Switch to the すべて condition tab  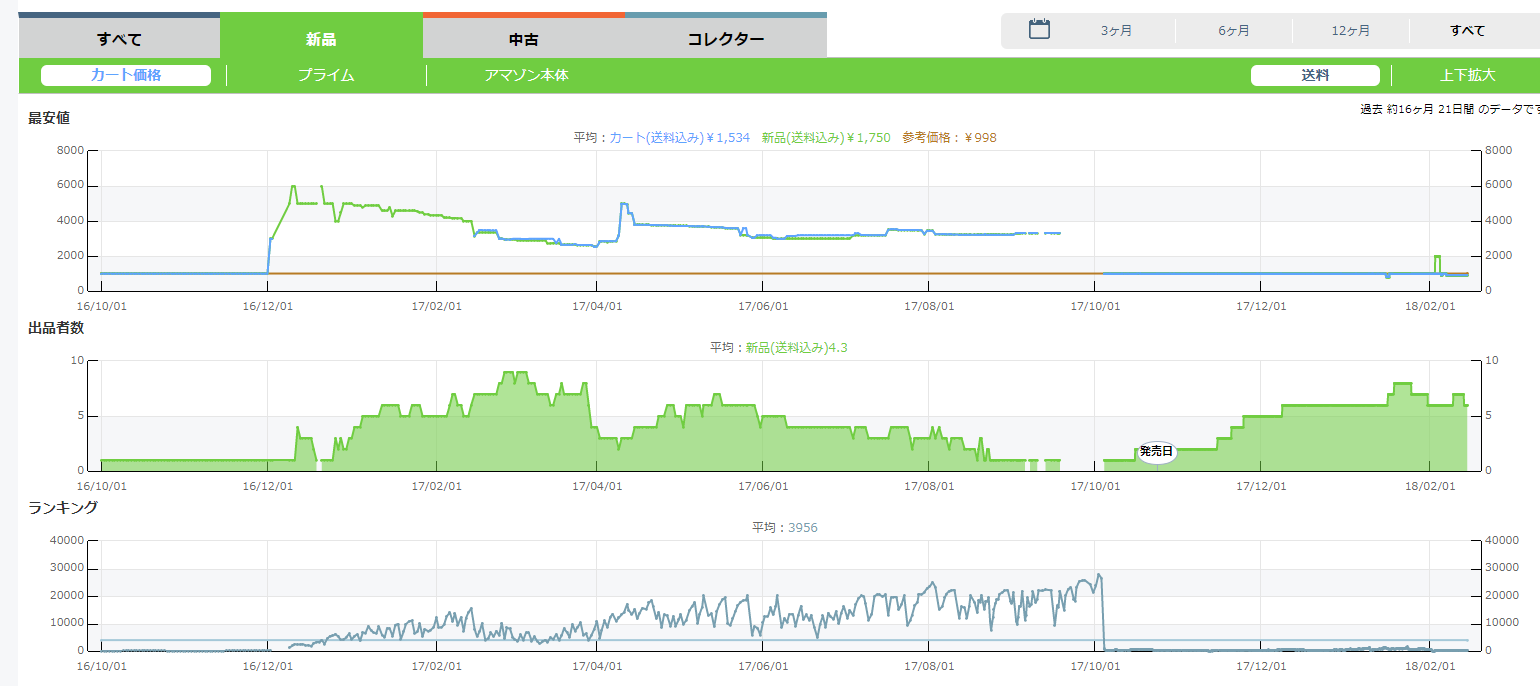(x=119, y=39)
